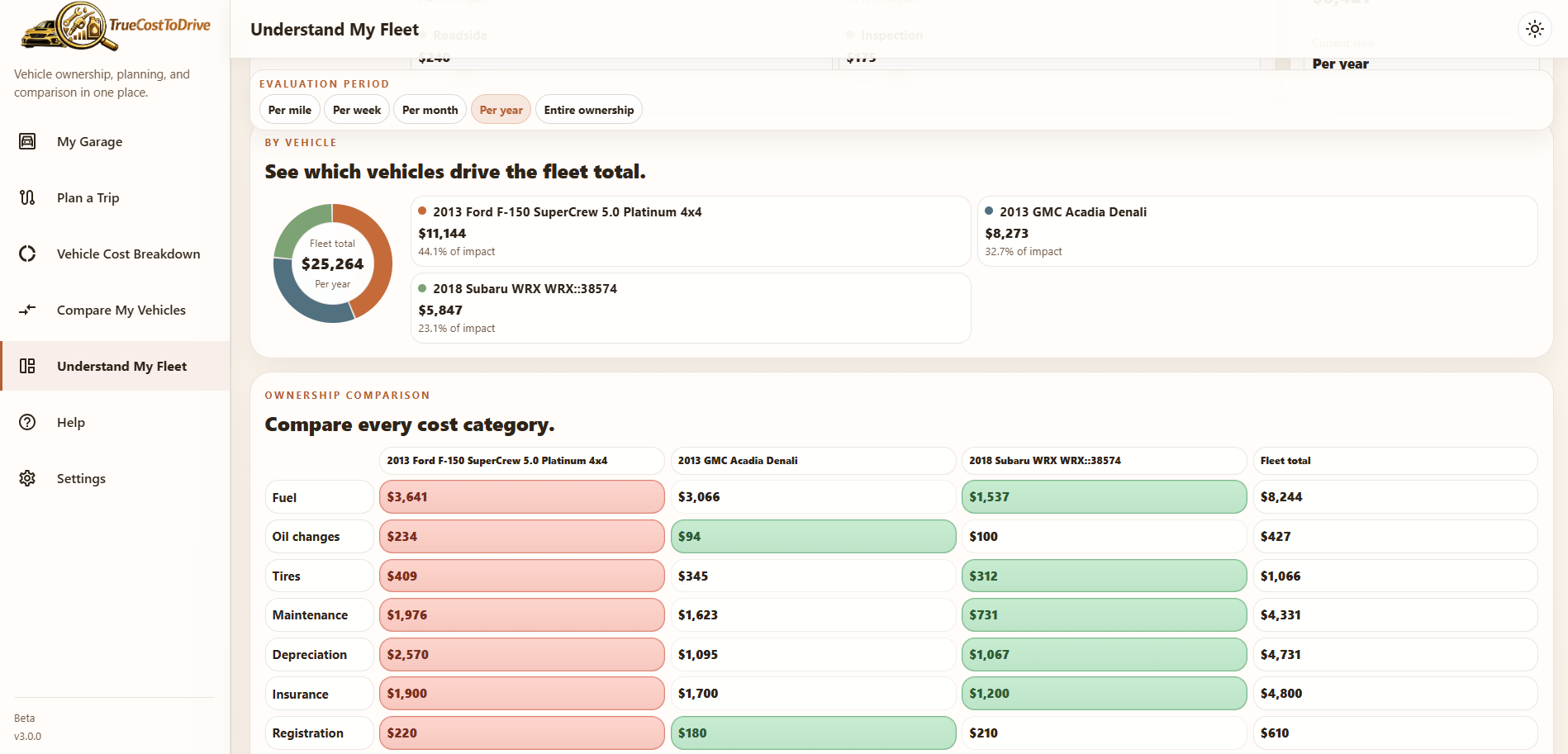Click Ford $11,144 per year amount
Screen dimensions: 1568x754
coord(442,234)
